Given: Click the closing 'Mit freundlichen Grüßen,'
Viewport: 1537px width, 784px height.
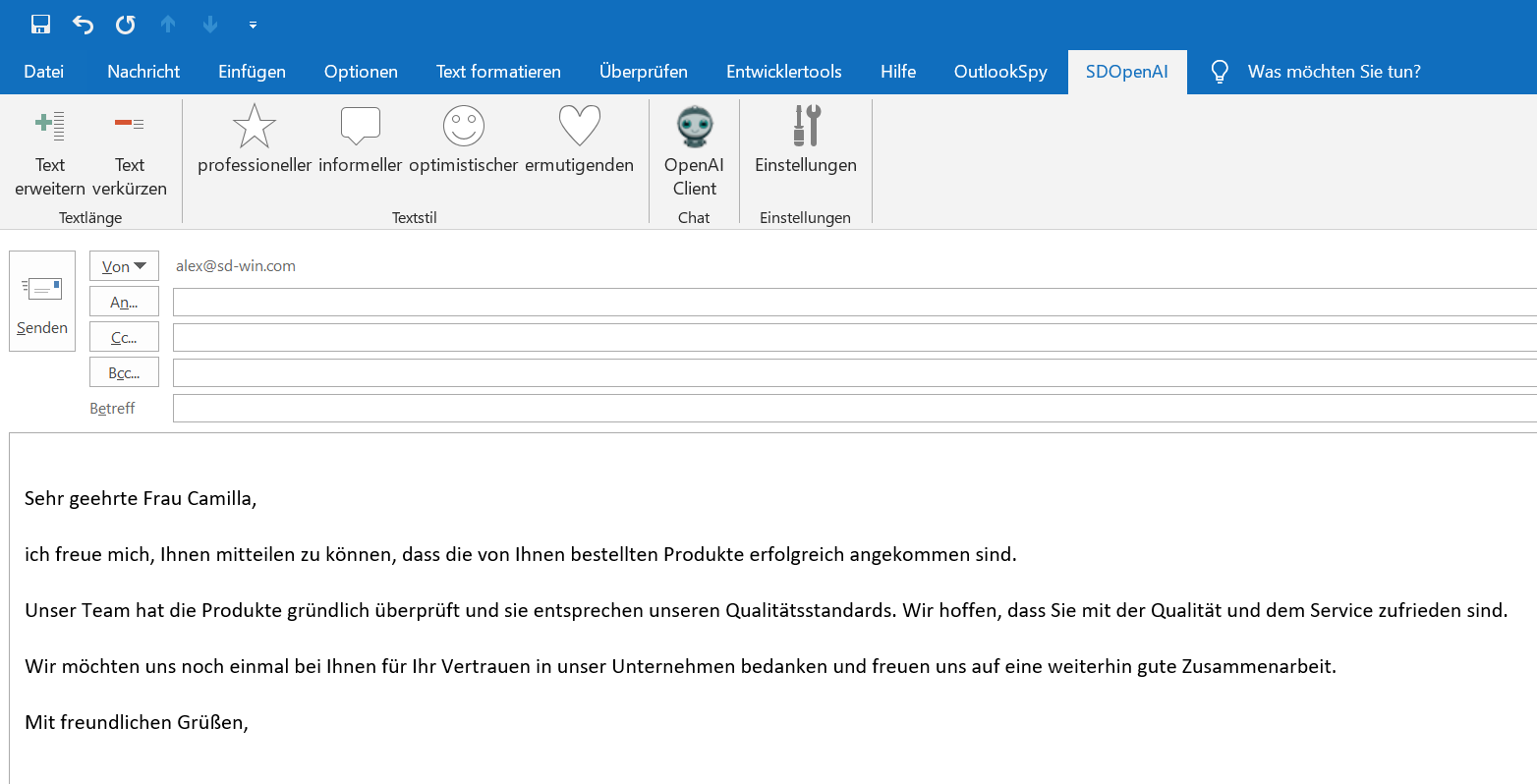Looking at the screenshot, I should point(137,722).
